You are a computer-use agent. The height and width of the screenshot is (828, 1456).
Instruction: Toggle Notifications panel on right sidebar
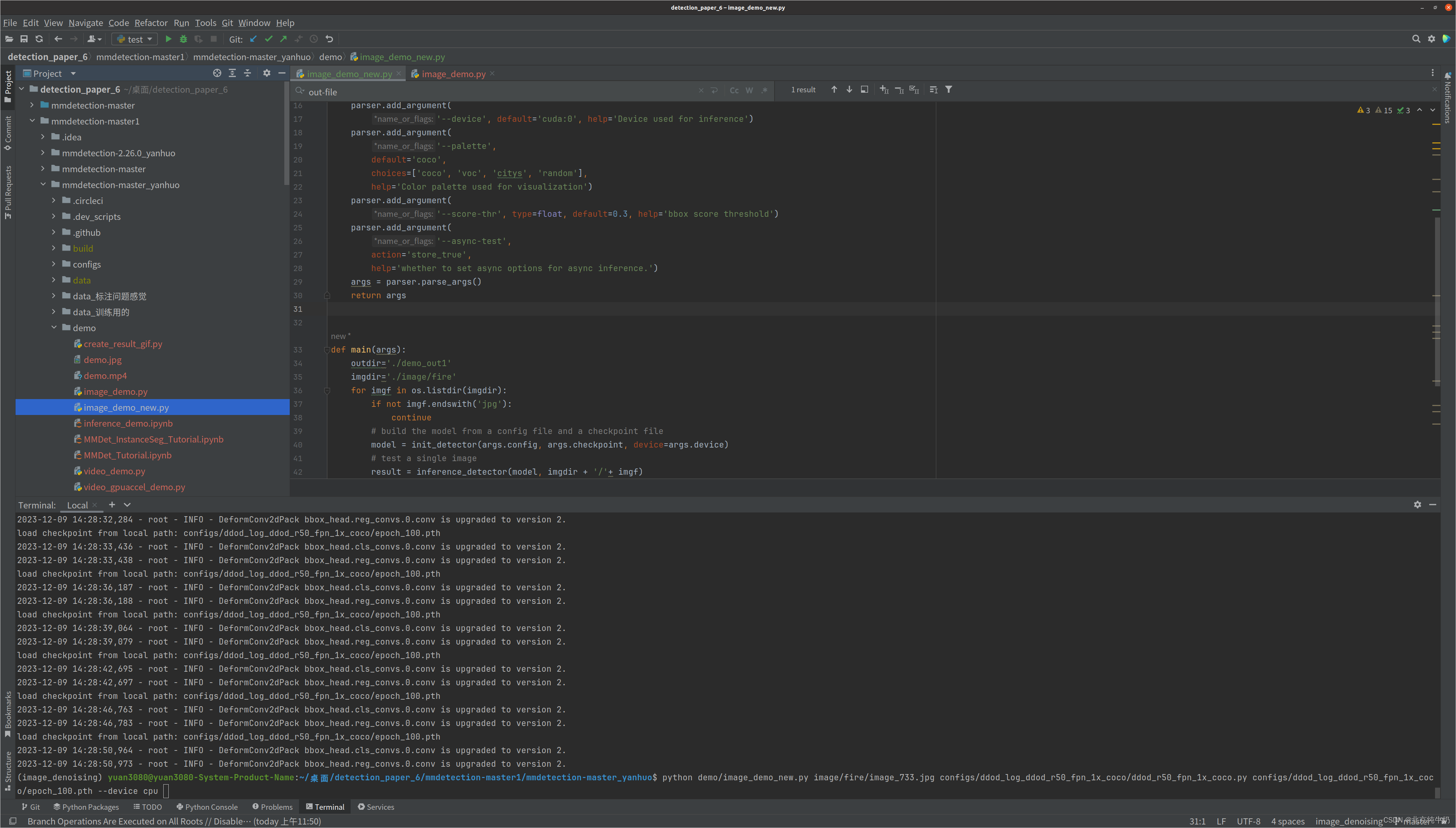coord(1448,97)
